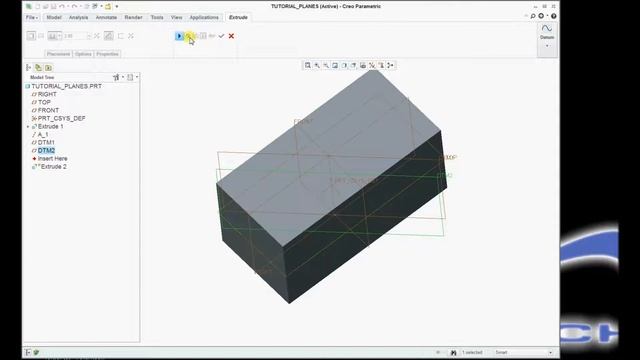This screenshot has width=640, height=360.
Task: Switch to the Model ribbon tab
Action: pos(54,18)
